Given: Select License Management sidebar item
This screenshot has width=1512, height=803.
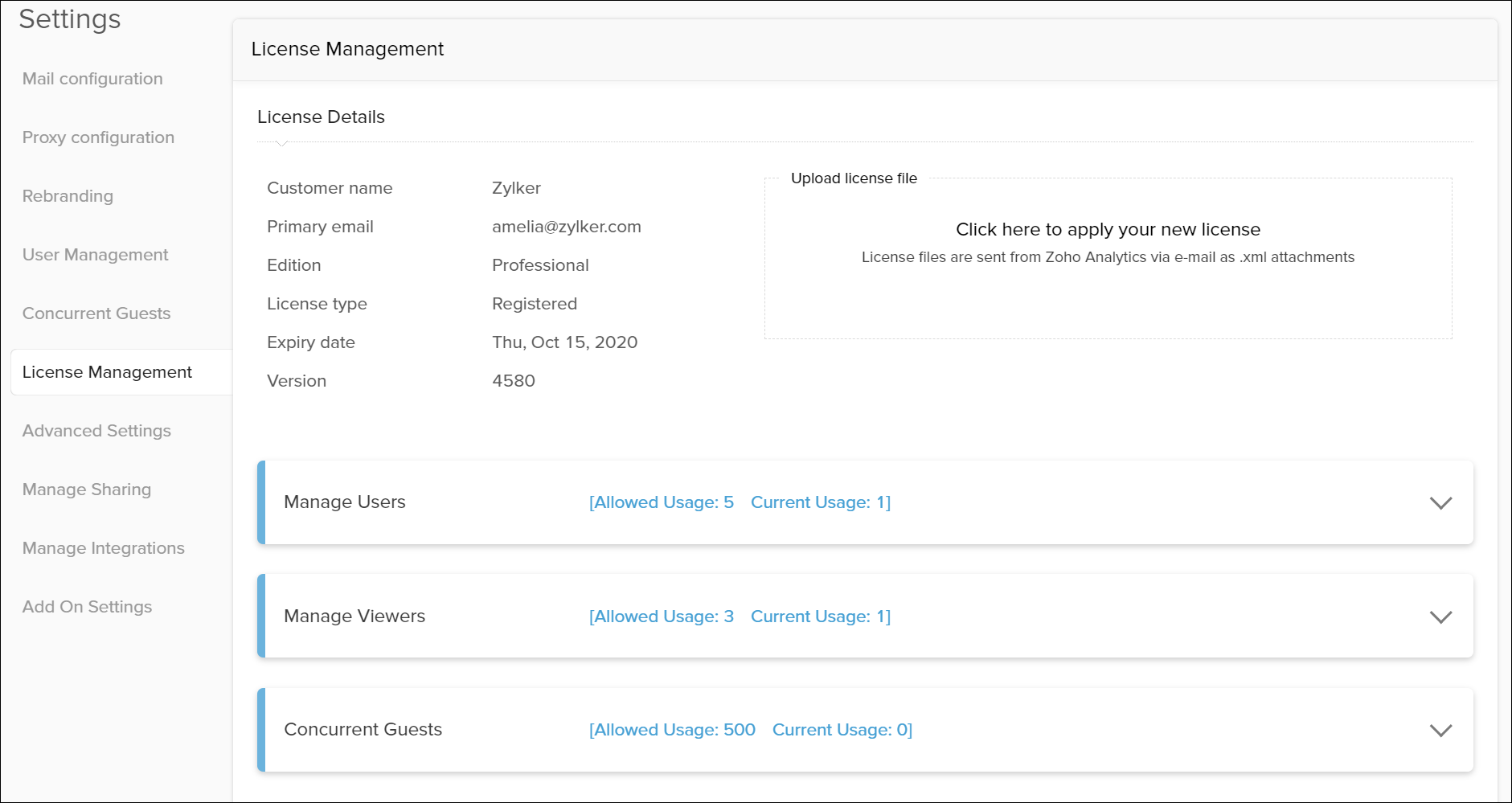Looking at the screenshot, I should point(107,372).
